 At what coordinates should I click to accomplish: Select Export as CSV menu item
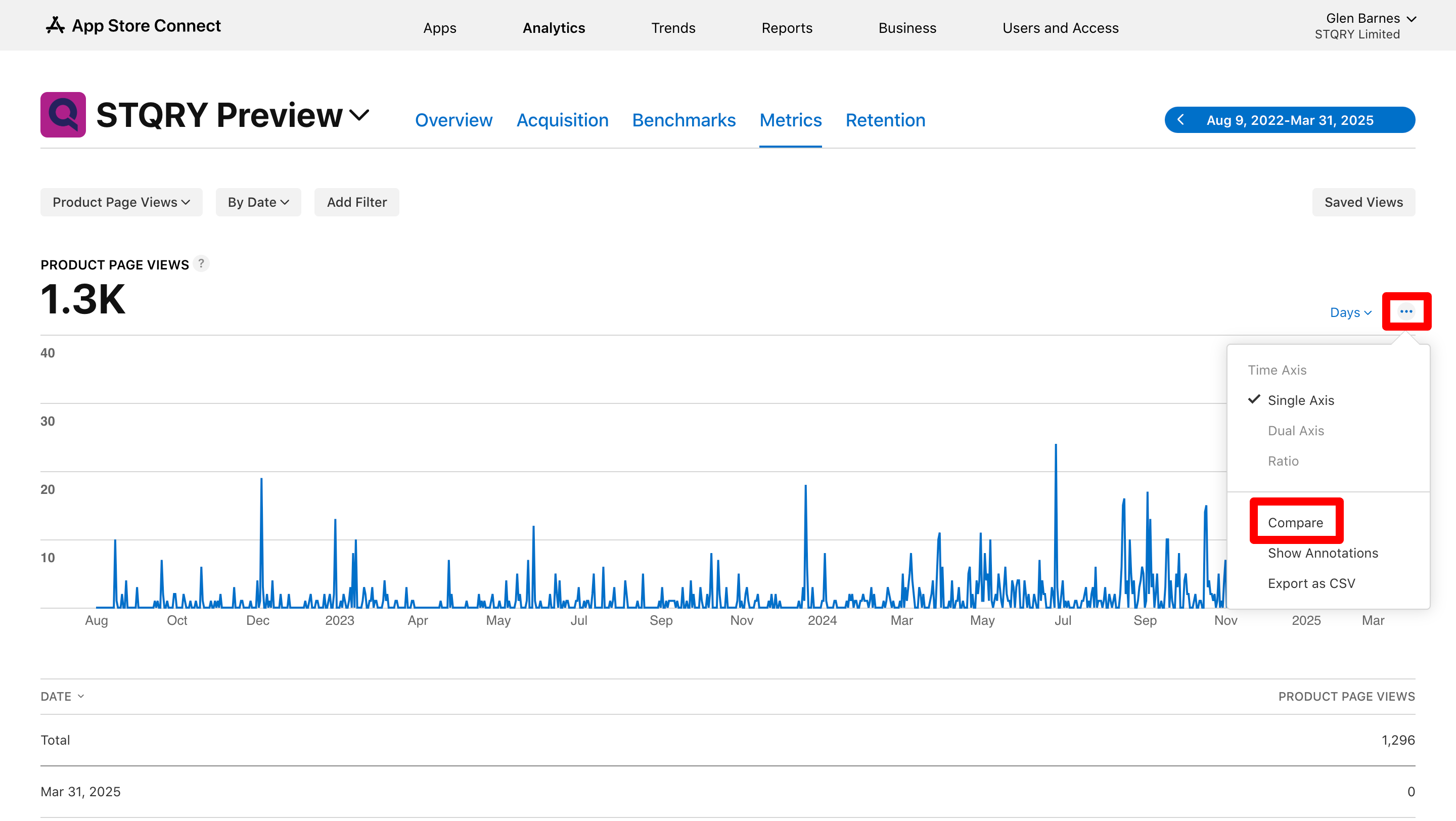point(1311,583)
